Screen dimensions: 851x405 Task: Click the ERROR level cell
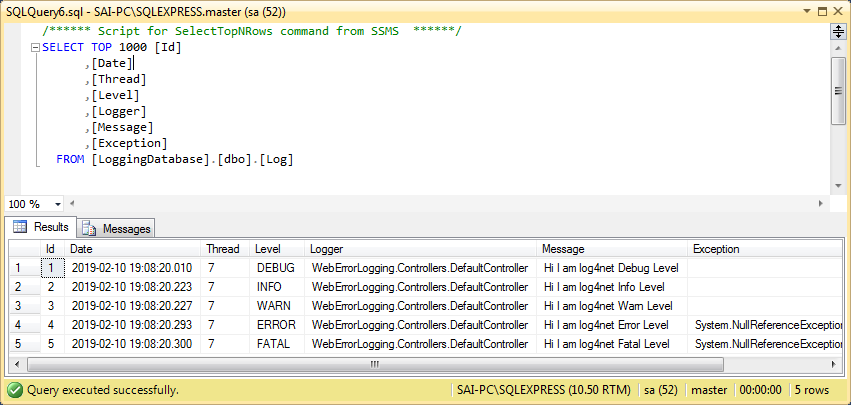(277, 325)
